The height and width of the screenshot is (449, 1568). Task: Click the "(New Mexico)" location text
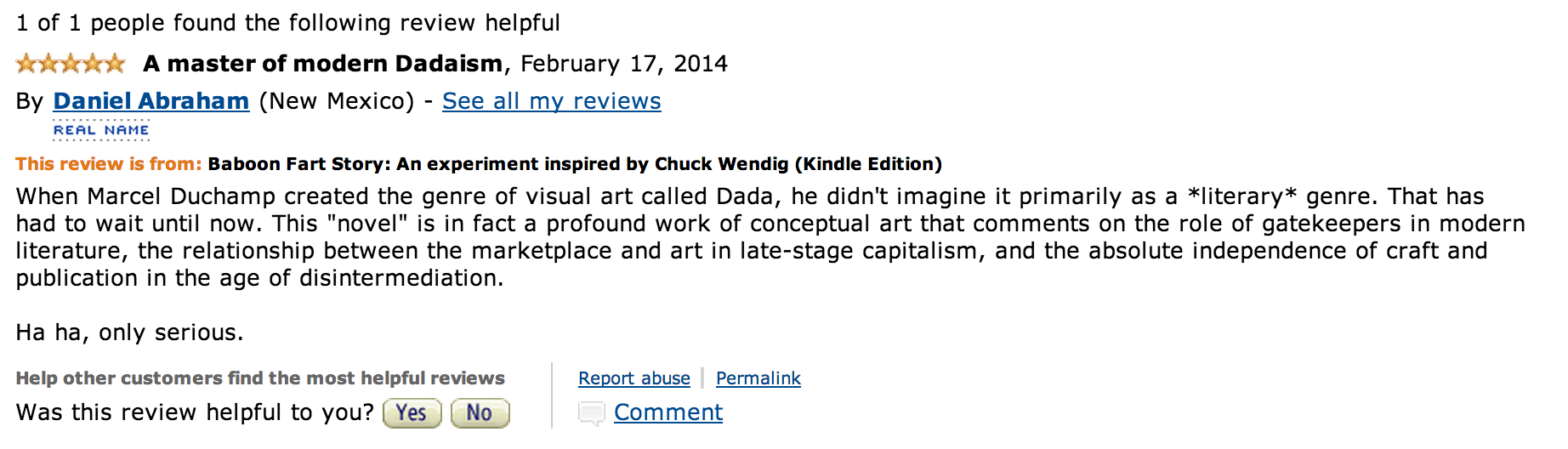[x=336, y=101]
